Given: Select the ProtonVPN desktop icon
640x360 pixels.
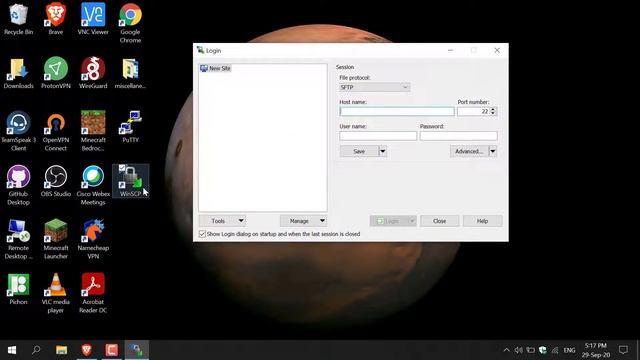Looking at the screenshot, I should pos(56,73).
